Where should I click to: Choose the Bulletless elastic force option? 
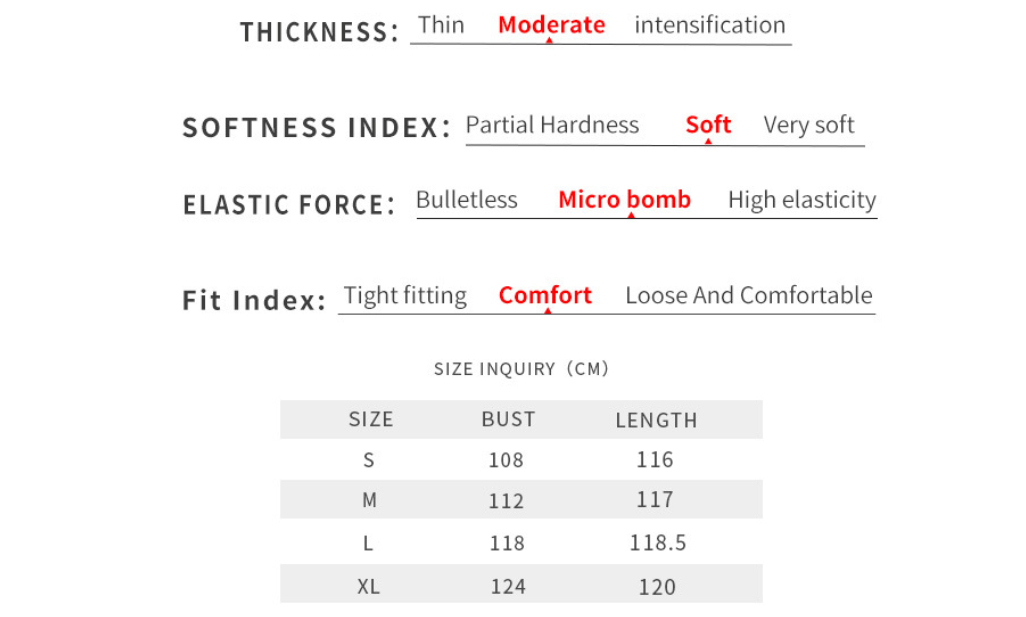[467, 200]
